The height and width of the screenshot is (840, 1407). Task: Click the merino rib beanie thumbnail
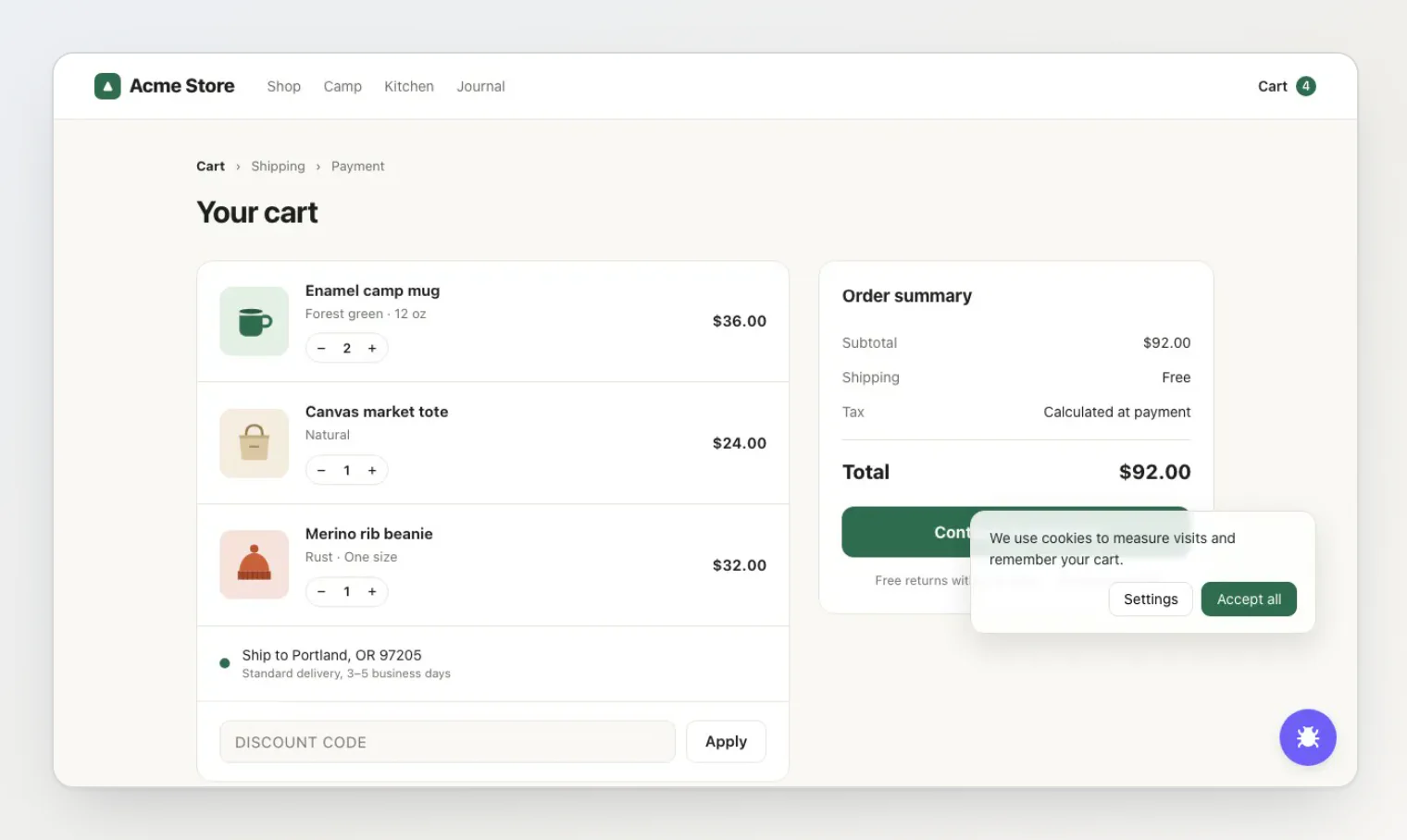pos(255,564)
